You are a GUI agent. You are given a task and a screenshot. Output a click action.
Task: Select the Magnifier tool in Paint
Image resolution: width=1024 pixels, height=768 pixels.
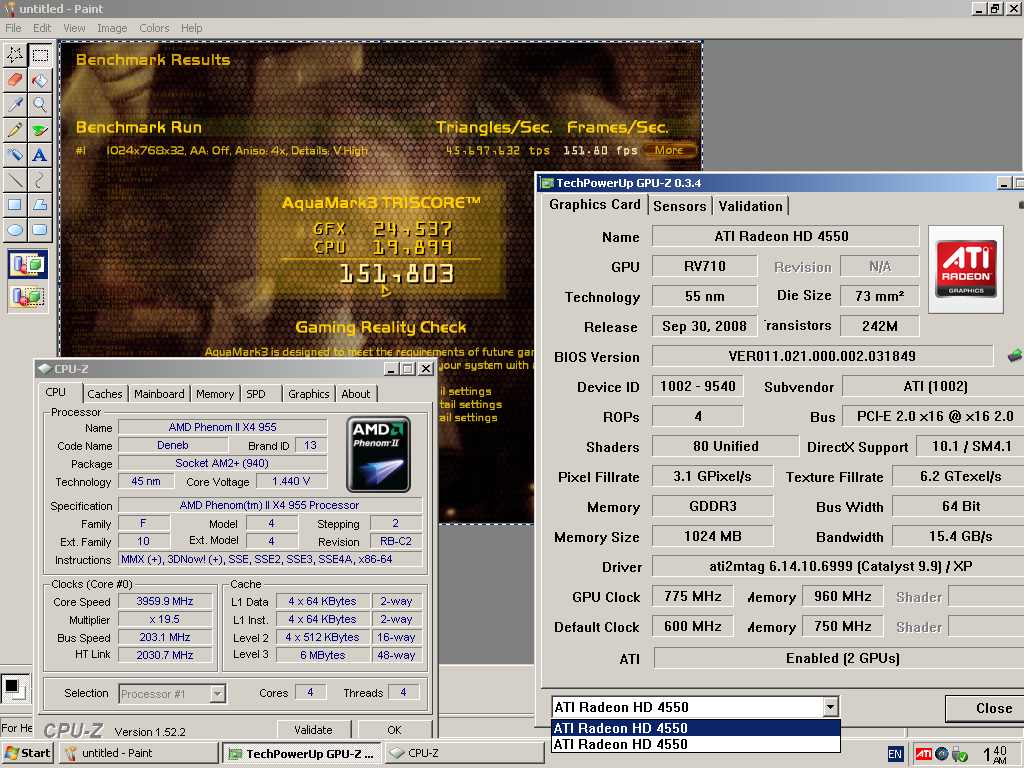[40, 104]
